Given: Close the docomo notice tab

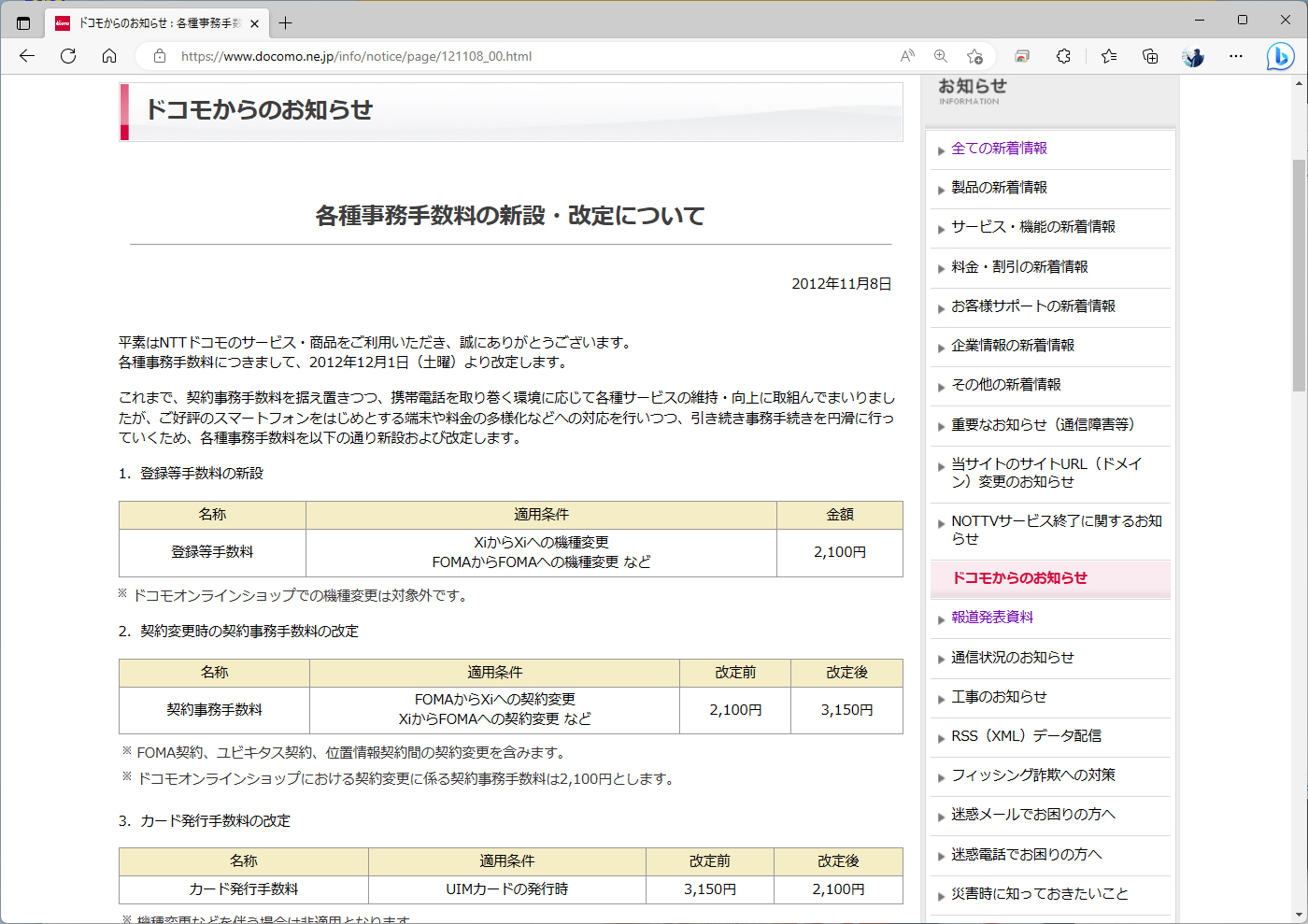Looking at the screenshot, I should [254, 23].
